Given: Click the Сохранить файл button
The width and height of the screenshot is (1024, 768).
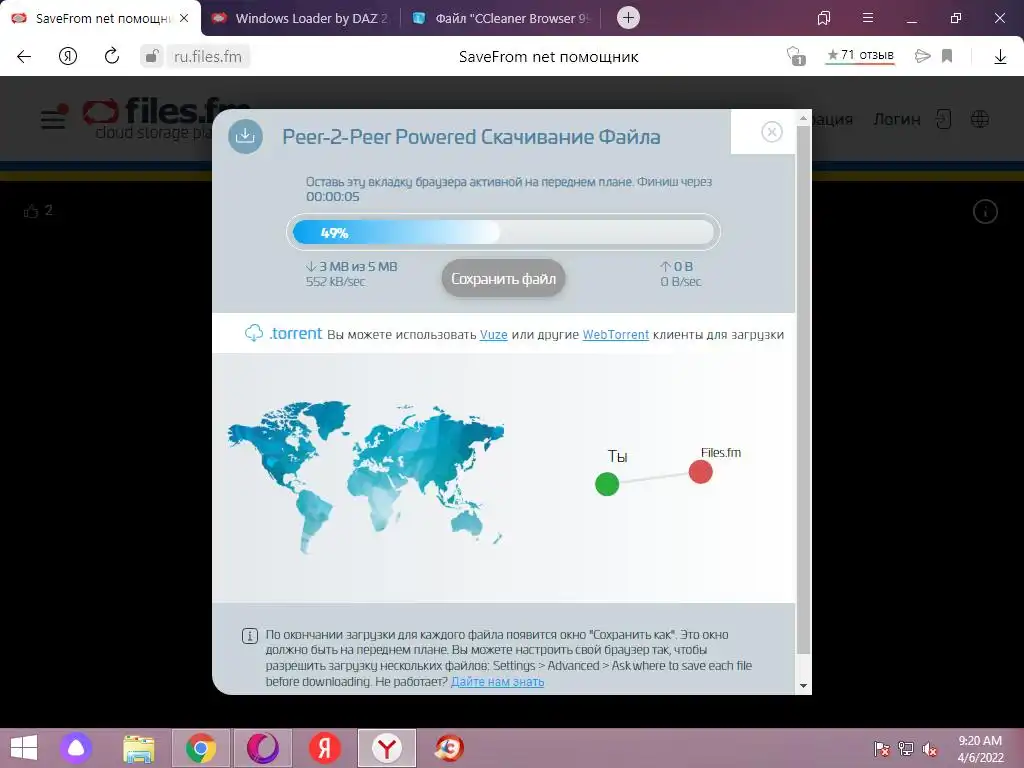Looking at the screenshot, I should tap(503, 279).
